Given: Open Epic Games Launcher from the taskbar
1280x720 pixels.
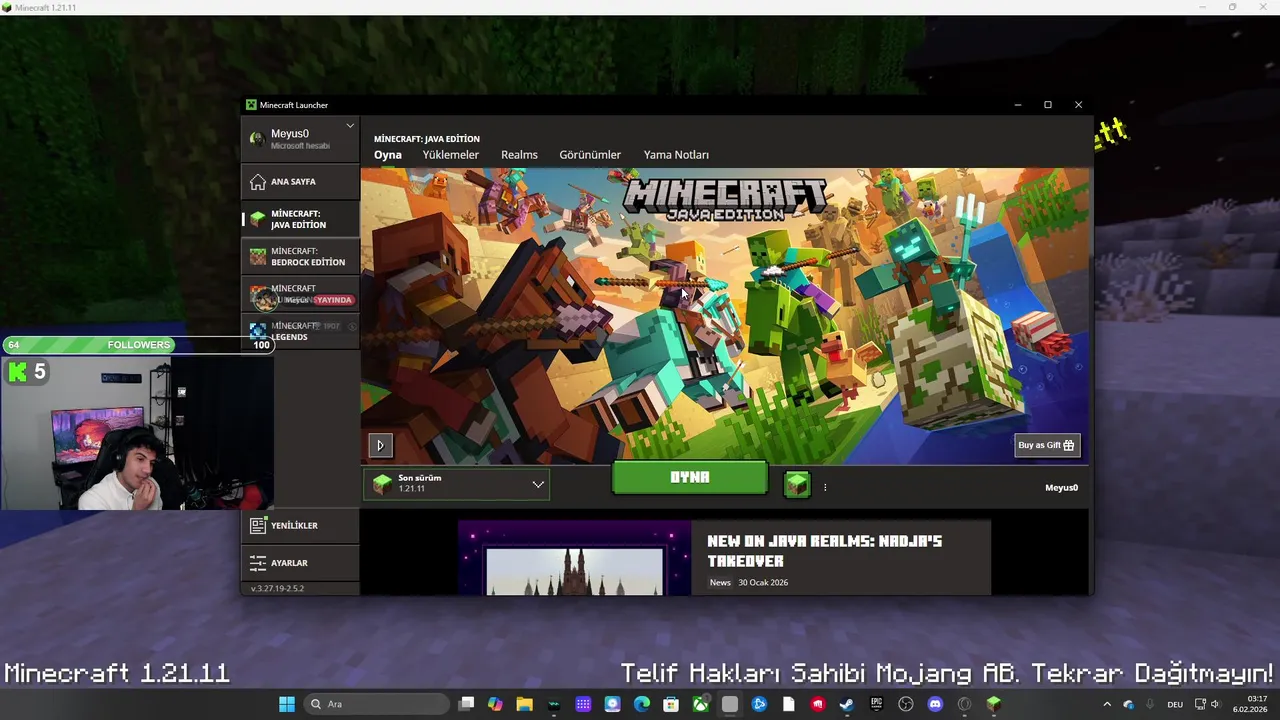Looking at the screenshot, I should (x=877, y=704).
